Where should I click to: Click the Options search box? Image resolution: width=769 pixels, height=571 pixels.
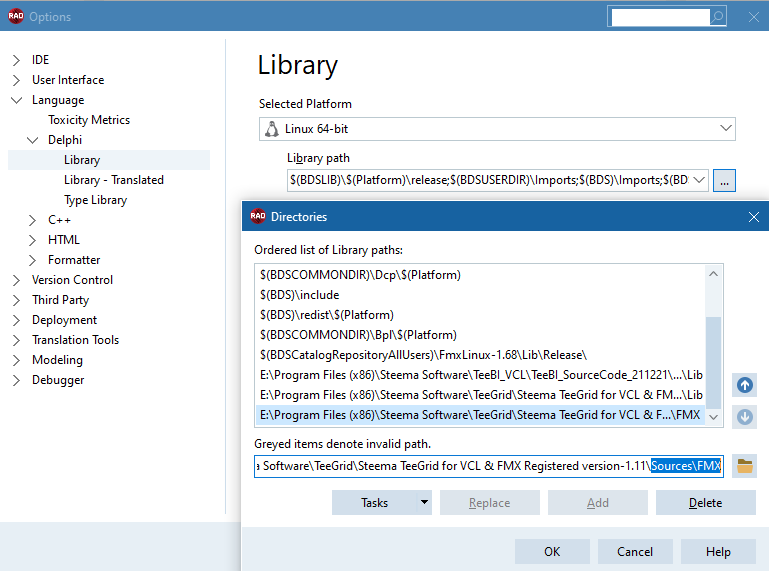coord(660,17)
